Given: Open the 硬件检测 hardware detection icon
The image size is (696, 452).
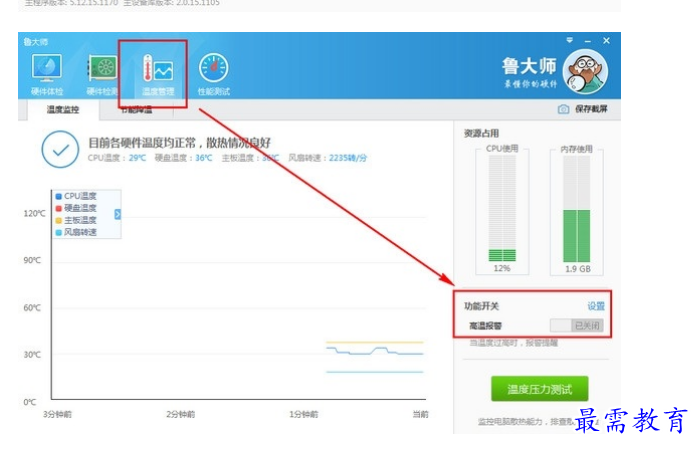Looking at the screenshot, I should (x=102, y=74).
